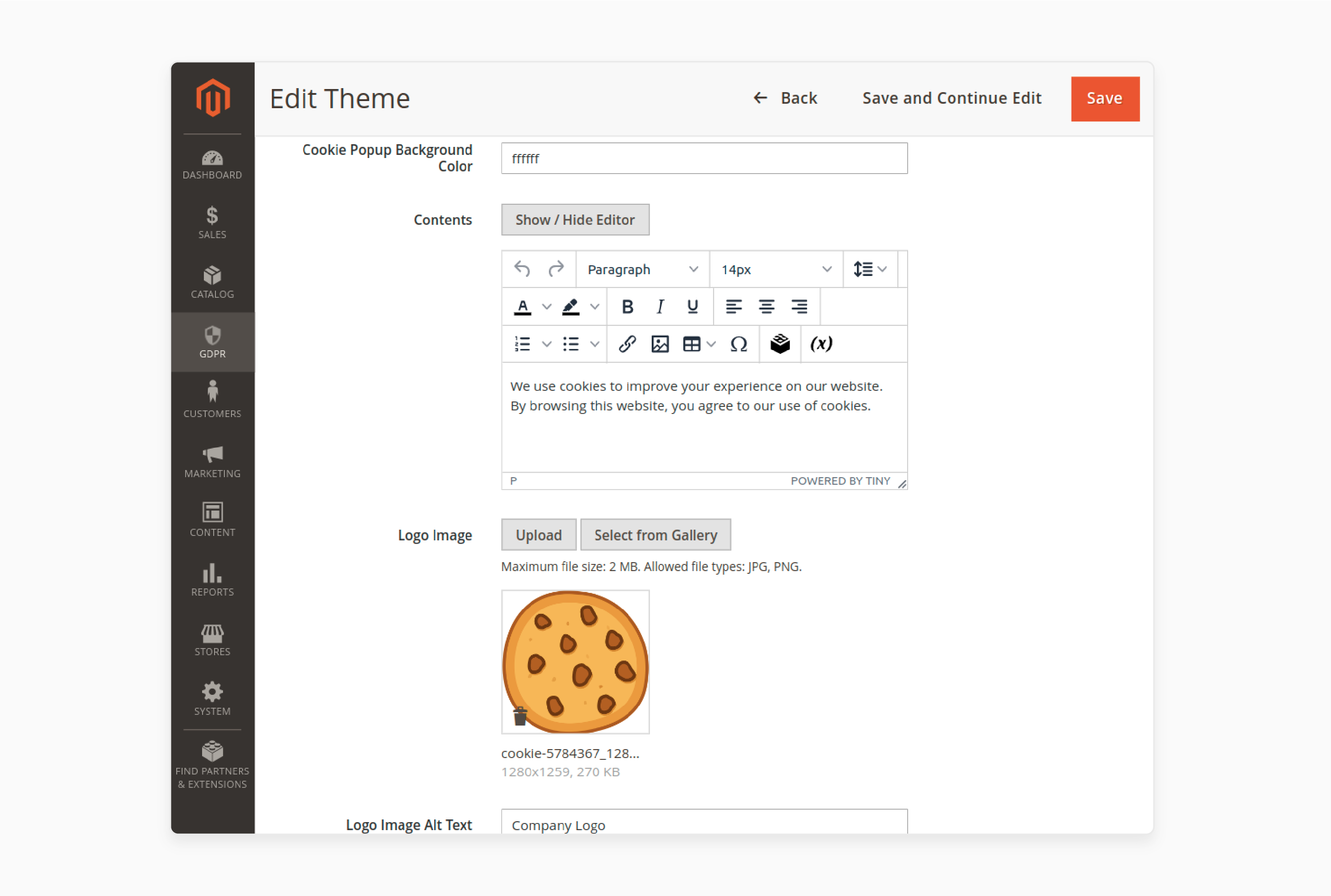Align text center
Viewport: 1331px width, 896px height.
pyautogui.click(x=767, y=307)
